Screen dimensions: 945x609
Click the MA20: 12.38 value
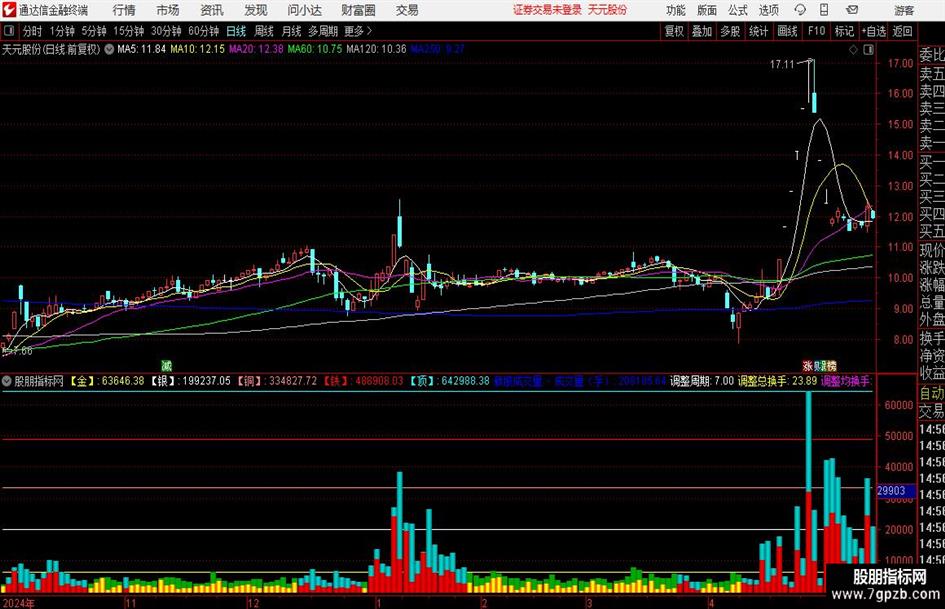[x=256, y=49]
